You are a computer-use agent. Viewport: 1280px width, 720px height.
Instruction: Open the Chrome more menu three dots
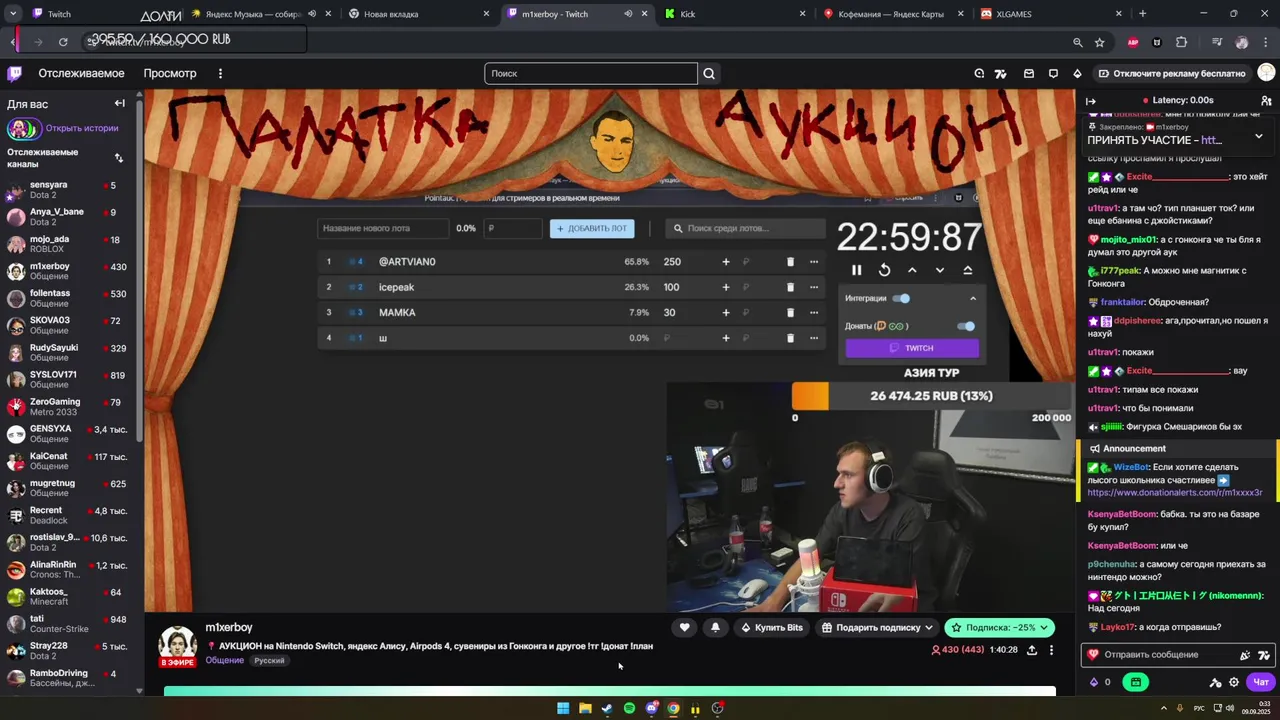(1266, 42)
